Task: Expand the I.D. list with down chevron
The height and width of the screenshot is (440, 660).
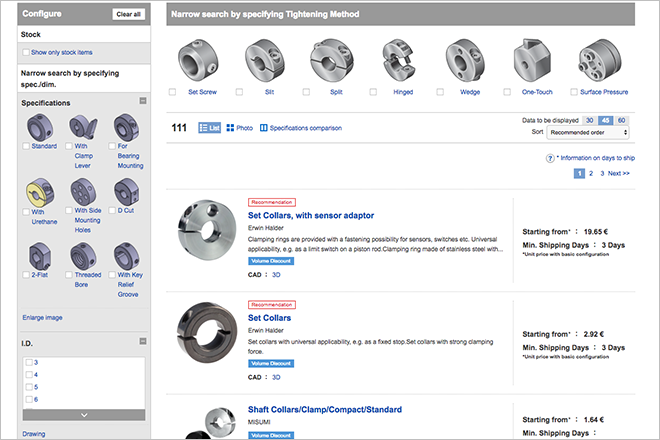Action: (x=83, y=414)
